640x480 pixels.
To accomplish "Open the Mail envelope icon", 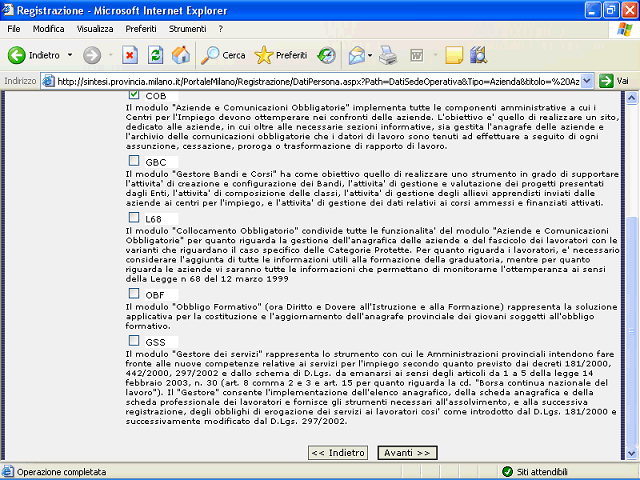I will [x=357, y=55].
